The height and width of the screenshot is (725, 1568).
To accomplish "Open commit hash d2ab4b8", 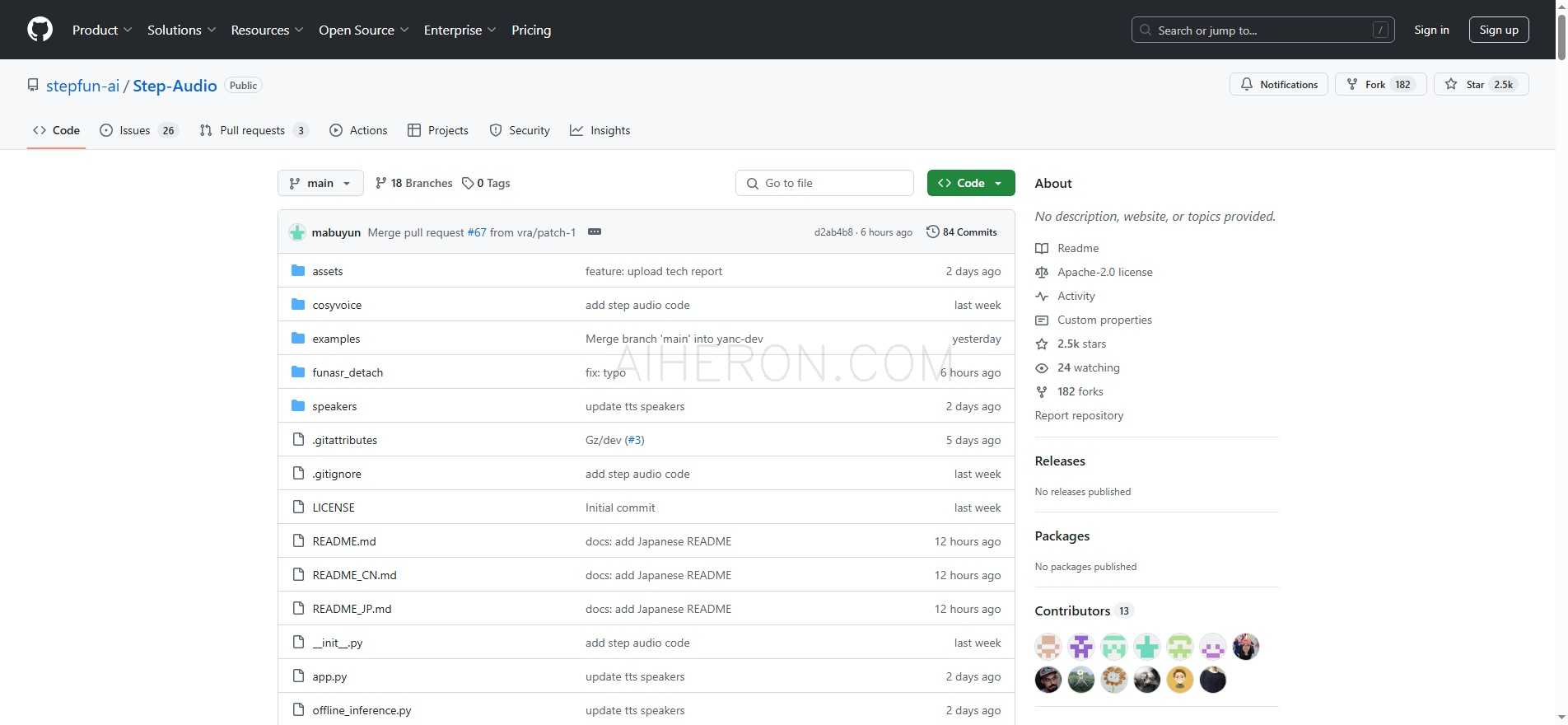I will [x=833, y=232].
